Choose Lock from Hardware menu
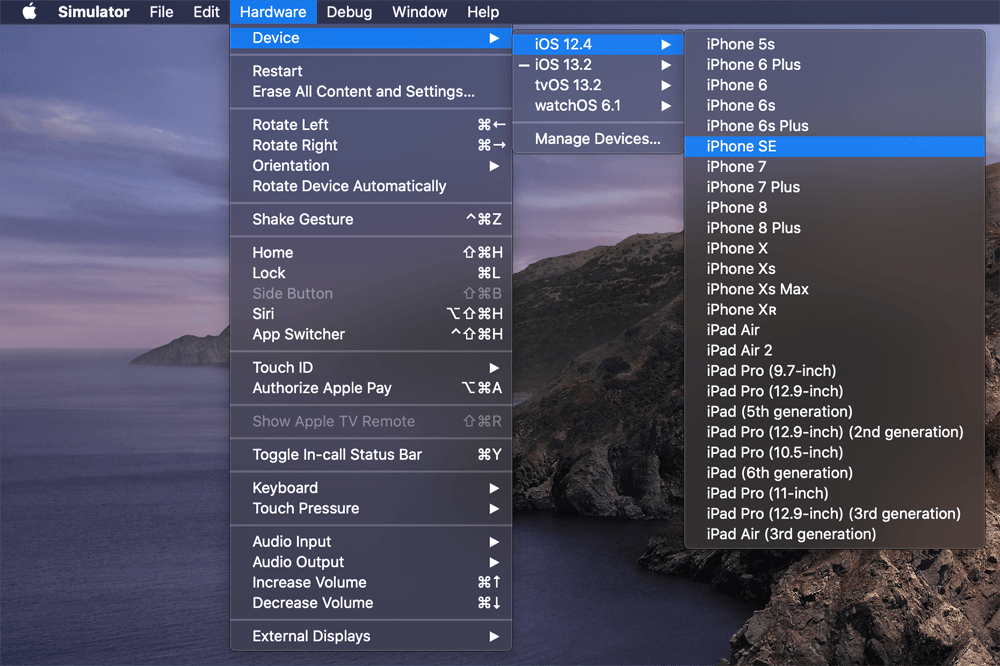The height and width of the screenshot is (666, 1000). pos(371,273)
